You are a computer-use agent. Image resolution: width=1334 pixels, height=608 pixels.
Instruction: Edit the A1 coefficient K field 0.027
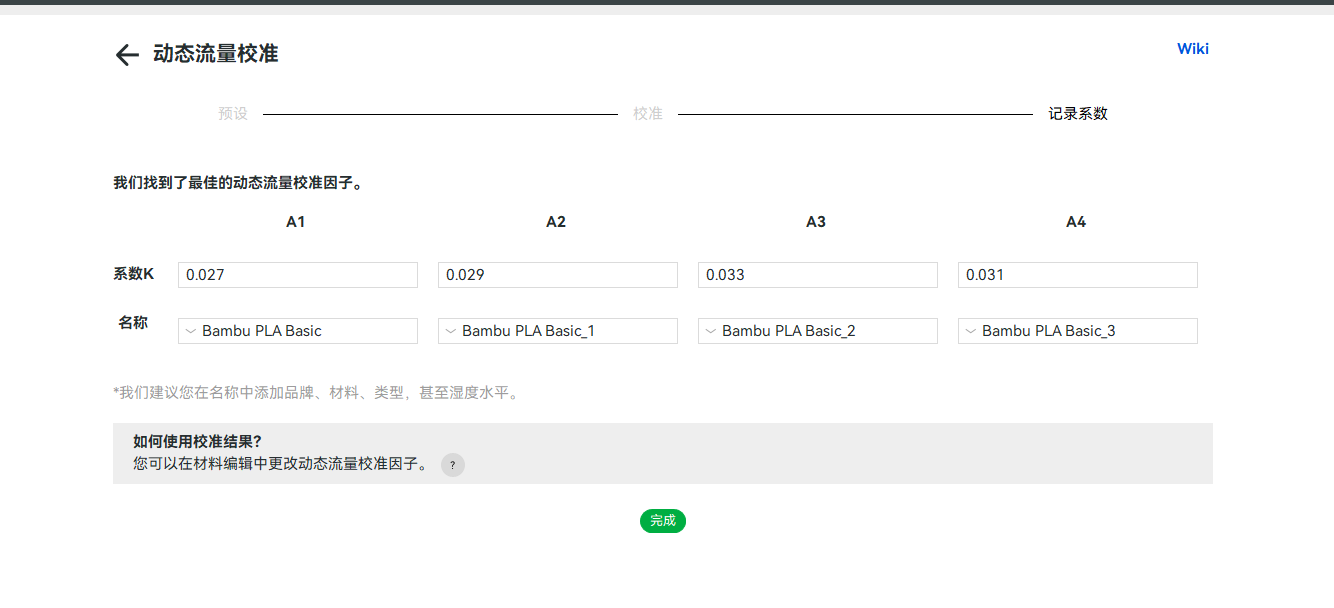[x=298, y=275]
